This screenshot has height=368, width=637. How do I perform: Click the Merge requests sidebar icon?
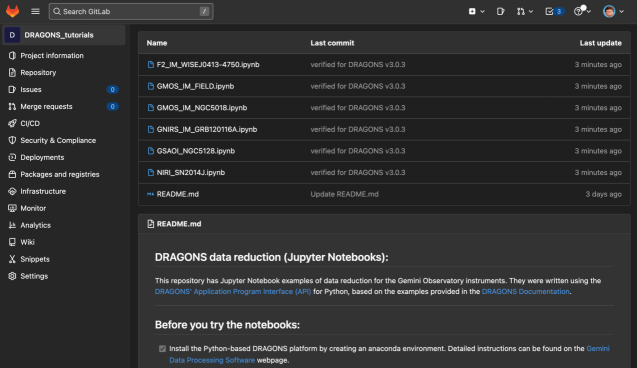coord(12,106)
